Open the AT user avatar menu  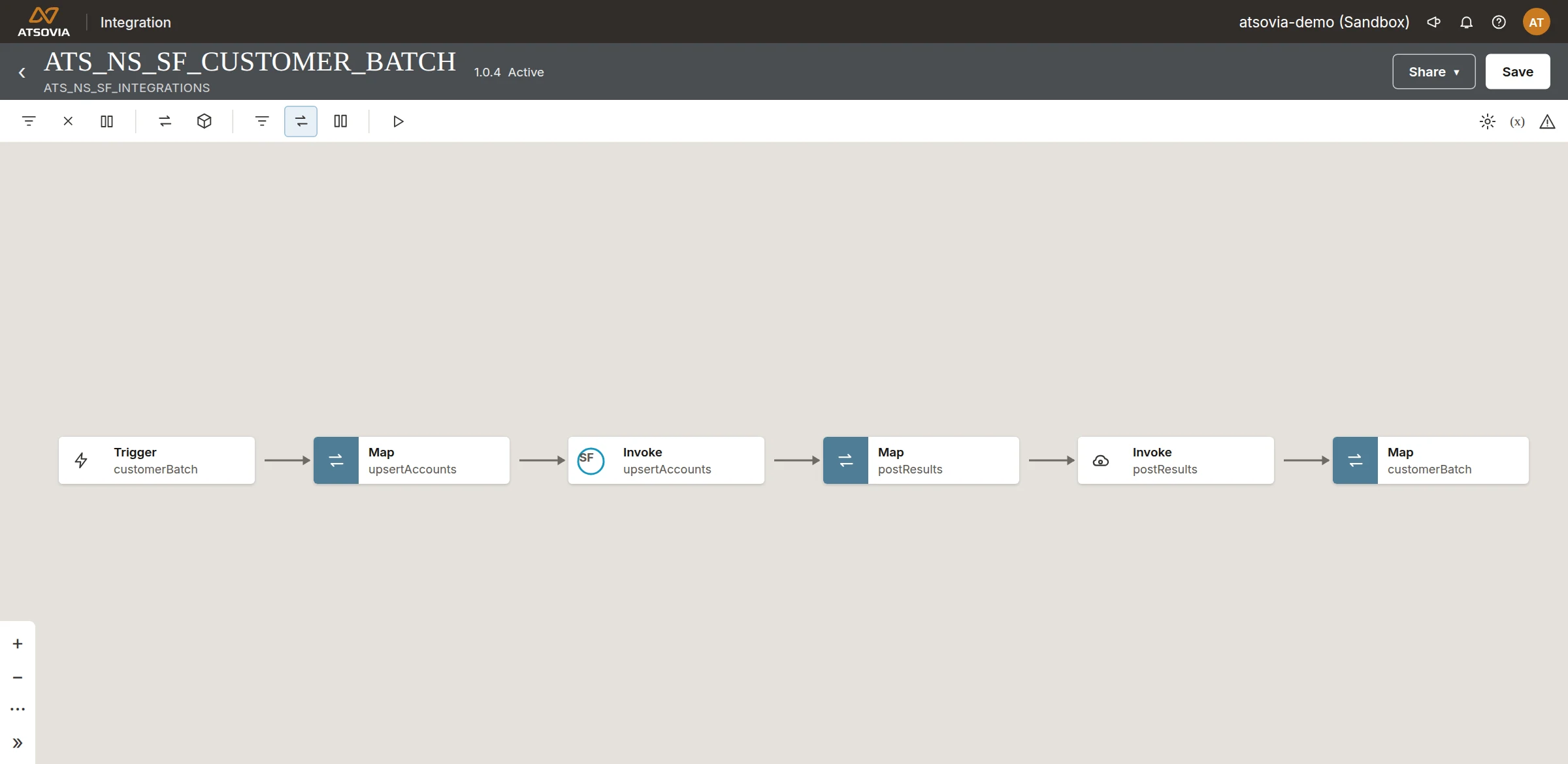tap(1536, 22)
